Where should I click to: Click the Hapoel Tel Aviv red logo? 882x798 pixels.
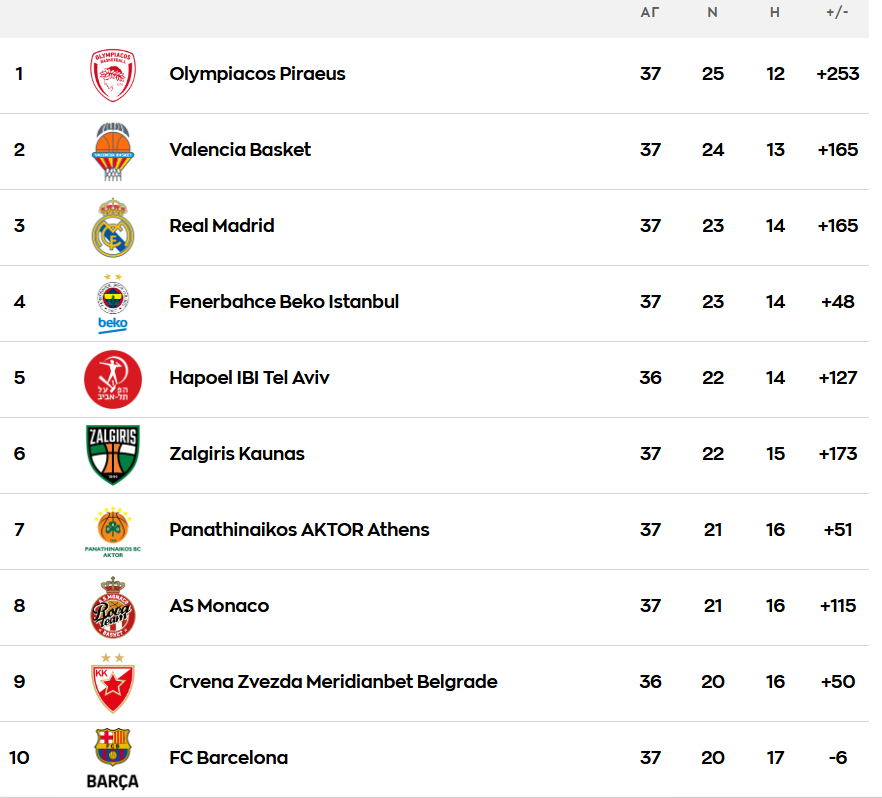point(113,379)
